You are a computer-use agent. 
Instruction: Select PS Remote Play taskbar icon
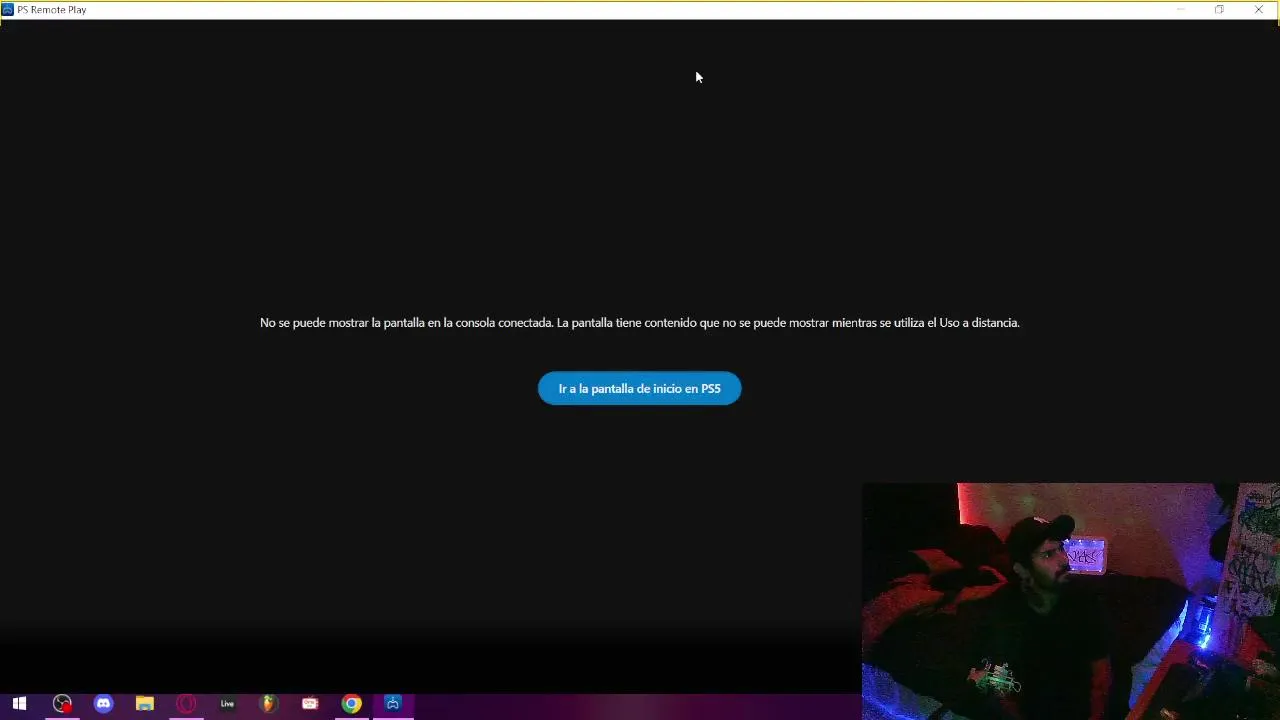click(393, 704)
